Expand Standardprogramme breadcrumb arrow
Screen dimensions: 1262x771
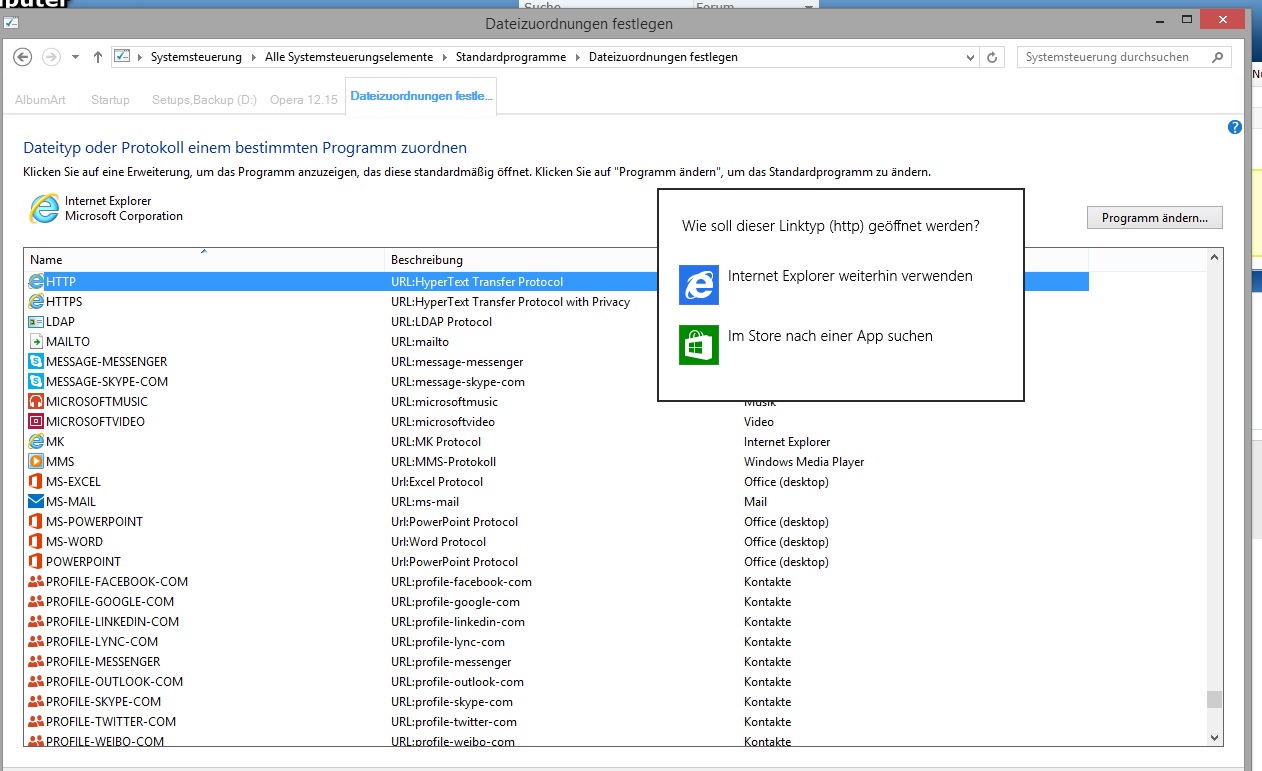578,57
